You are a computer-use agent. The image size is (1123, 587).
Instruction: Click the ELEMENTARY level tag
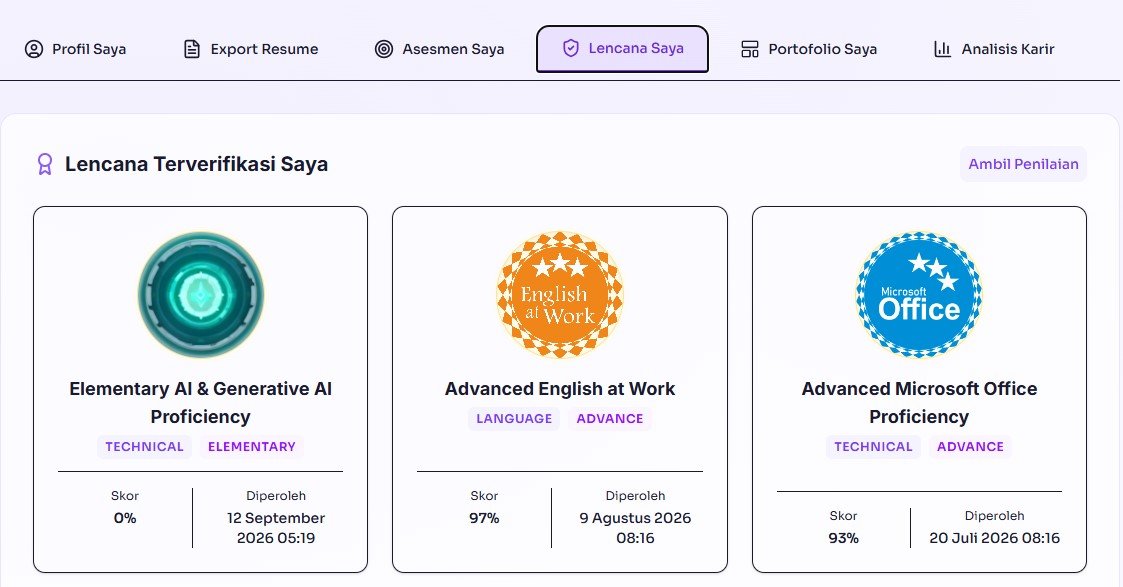(x=251, y=447)
